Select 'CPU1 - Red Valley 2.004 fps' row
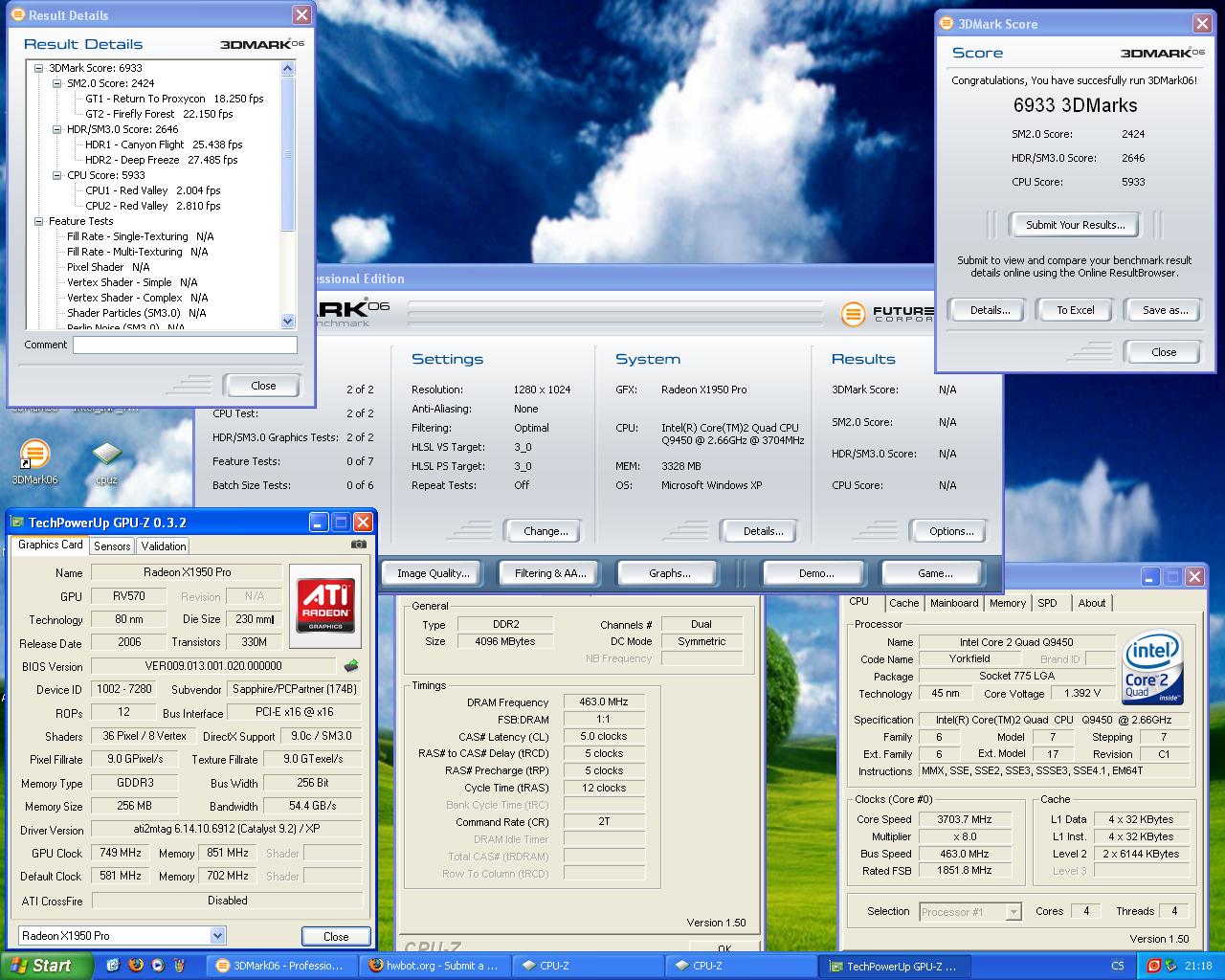This screenshot has width=1225, height=980. [153, 190]
